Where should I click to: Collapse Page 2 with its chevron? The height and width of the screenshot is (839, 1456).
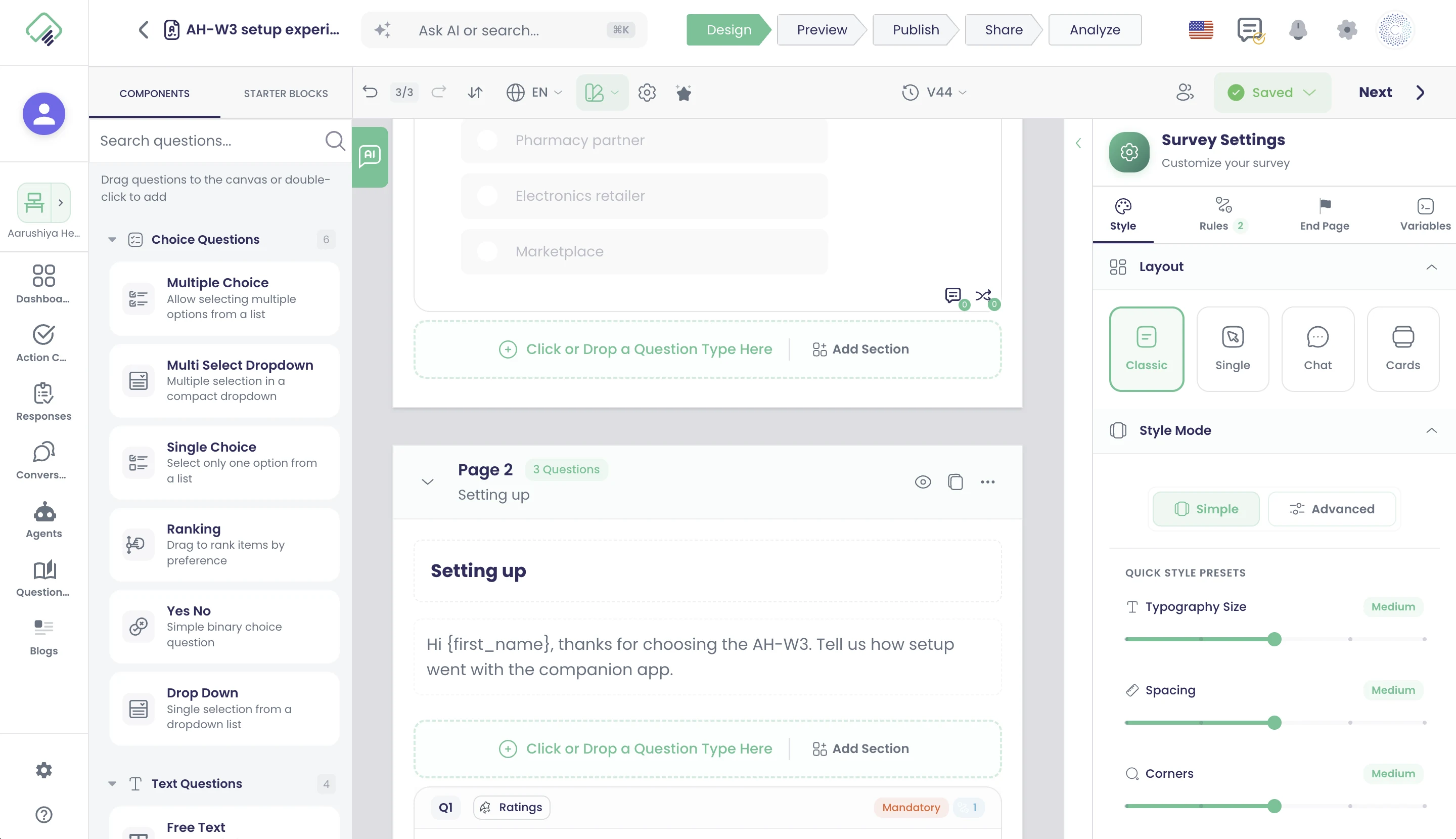pyautogui.click(x=427, y=482)
